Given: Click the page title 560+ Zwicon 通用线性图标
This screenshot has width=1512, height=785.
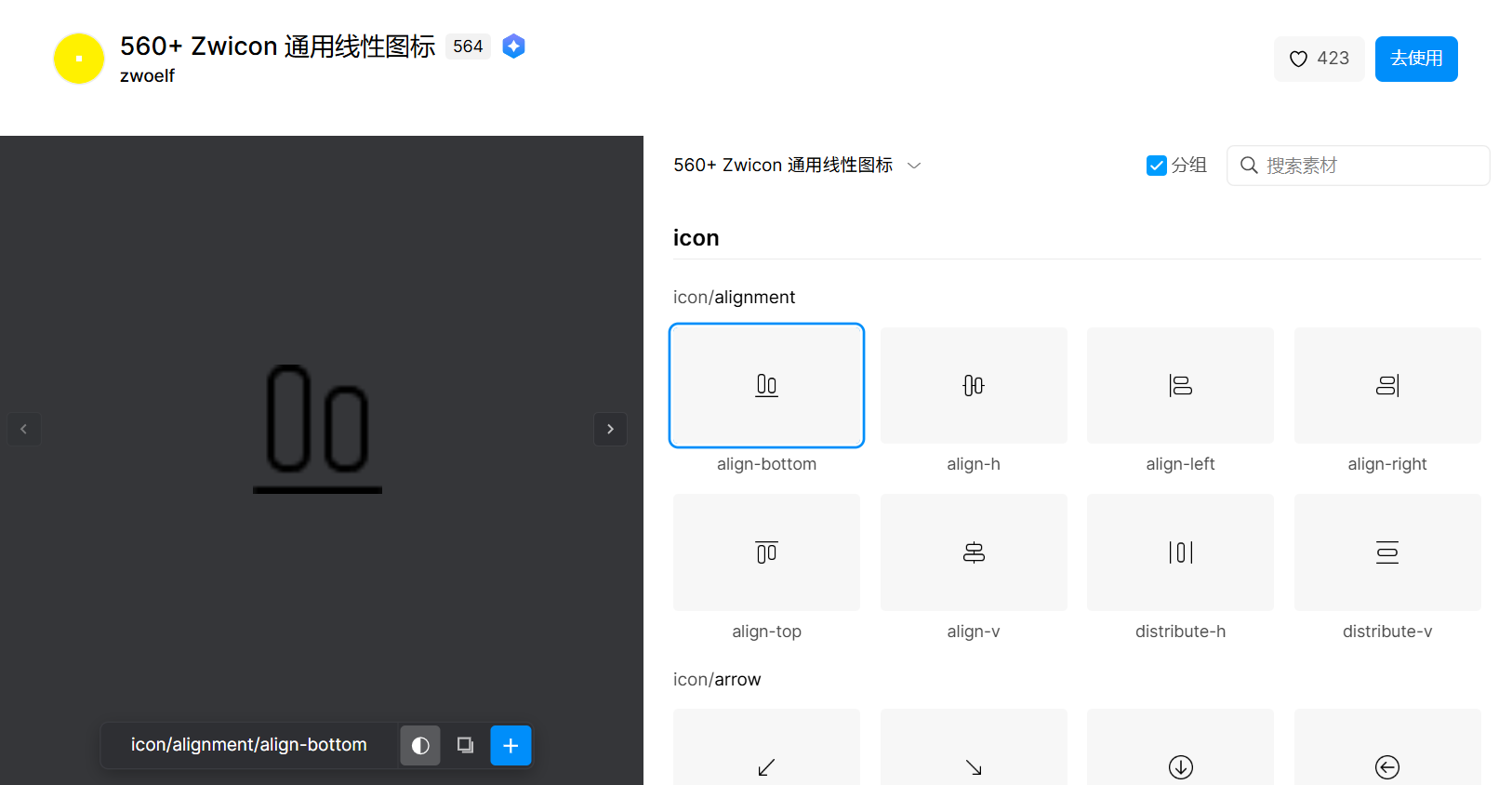Looking at the screenshot, I should (277, 47).
